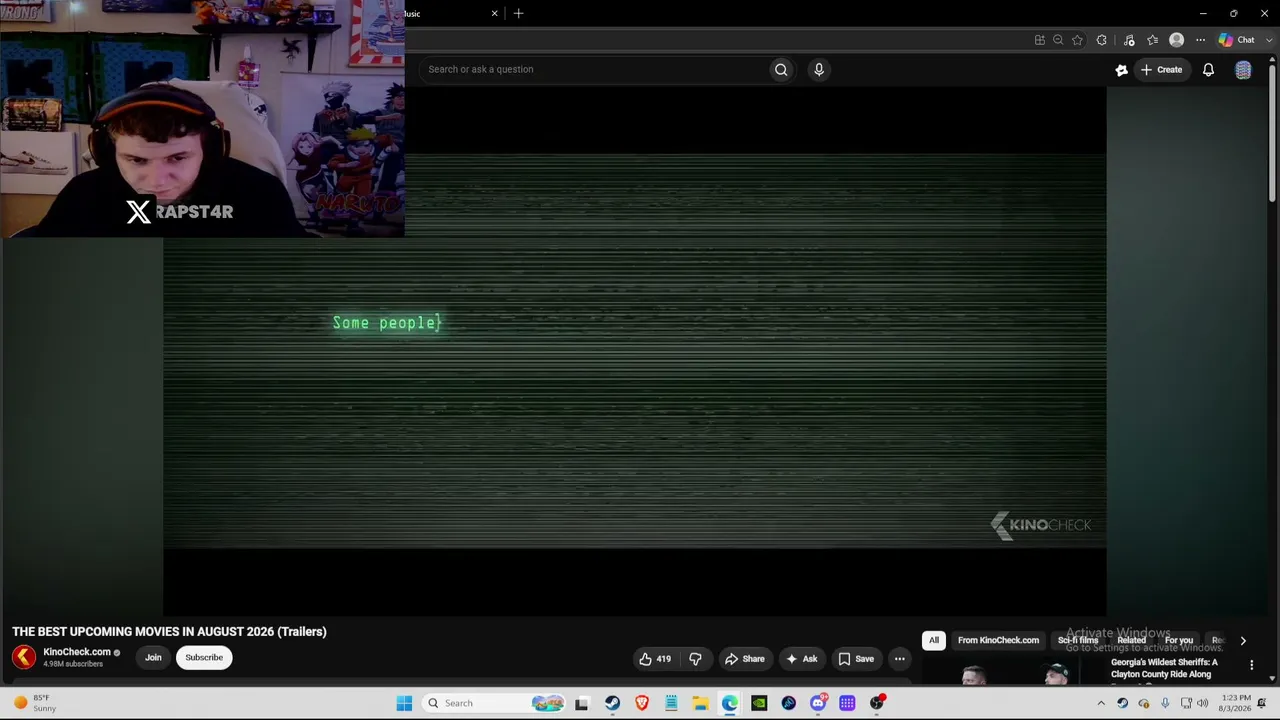Open browser extensions puzzle icon

click(1102, 40)
